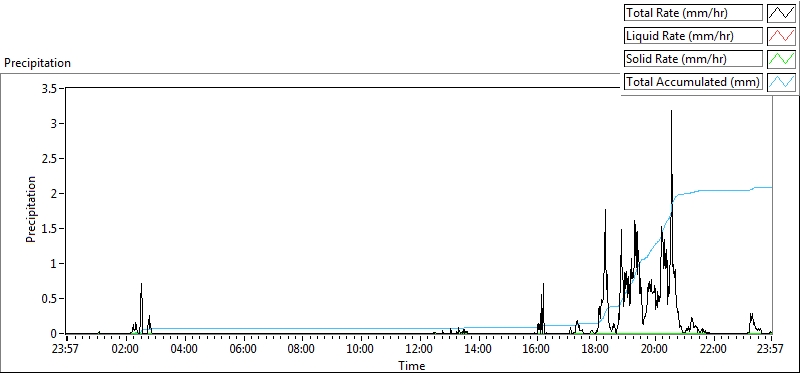Click the Total Rate plot style icon
Screen dimensions: 800x373
[x=781, y=13]
